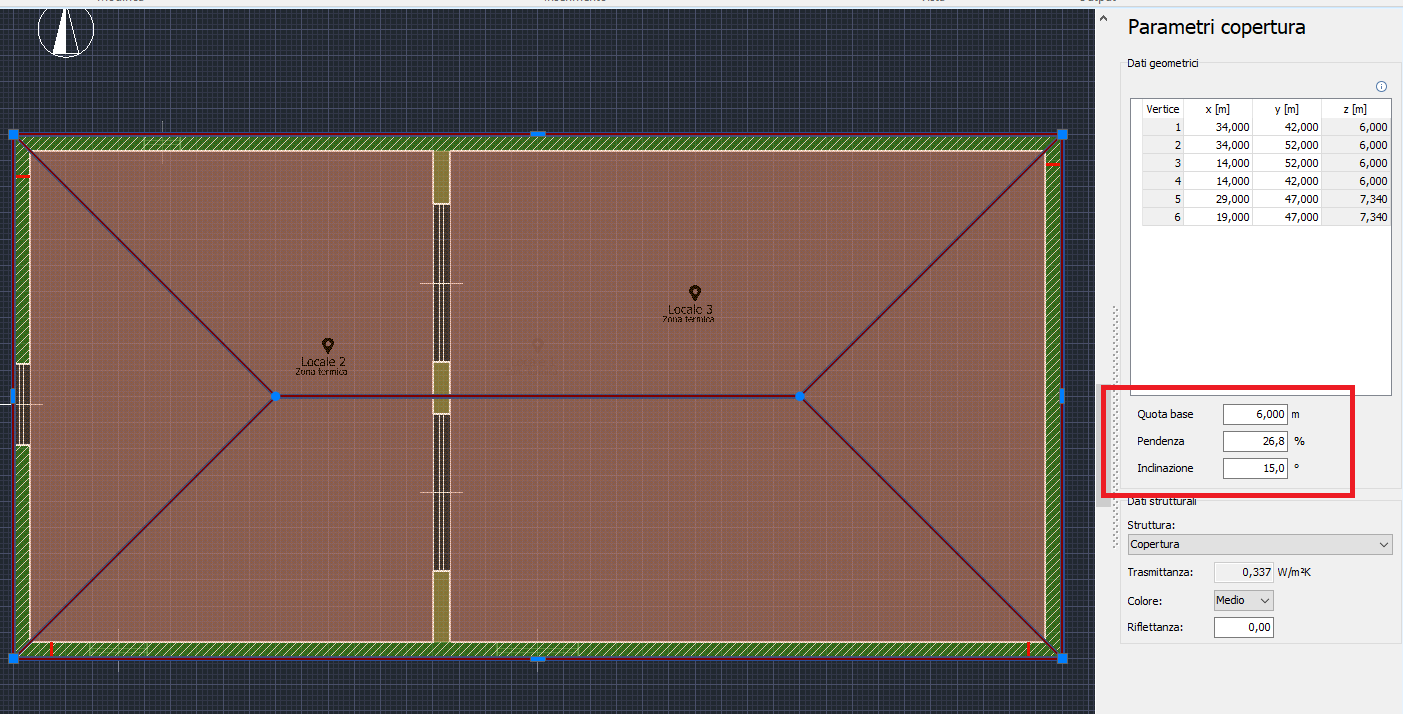1403x714 pixels.
Task: Click the Inclinazione degrees field
Action: [1255, 468]
